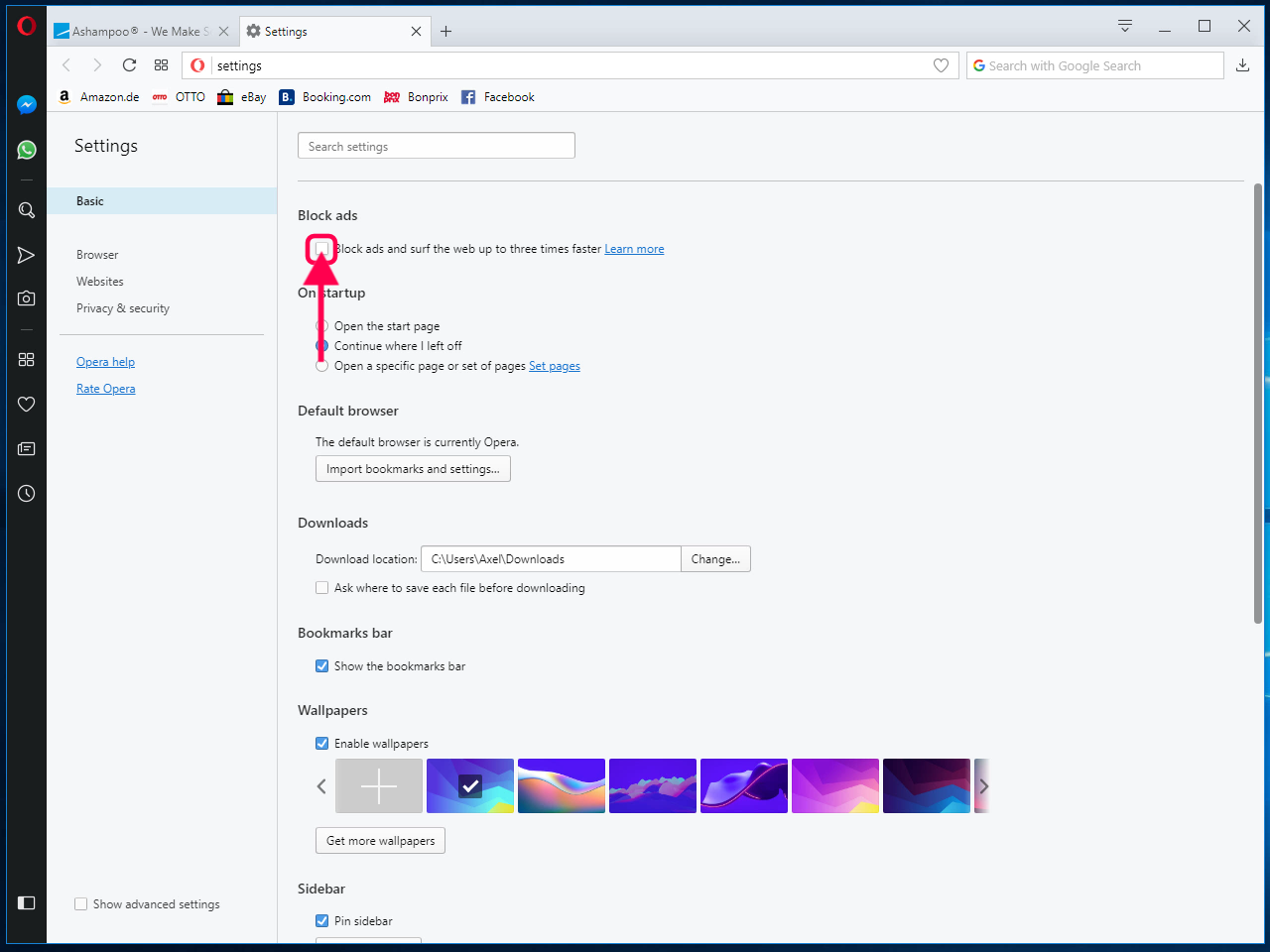Click the 'Get more wallpapers' button
This screenshot has width=1270, height=952.
pos(380,841)
